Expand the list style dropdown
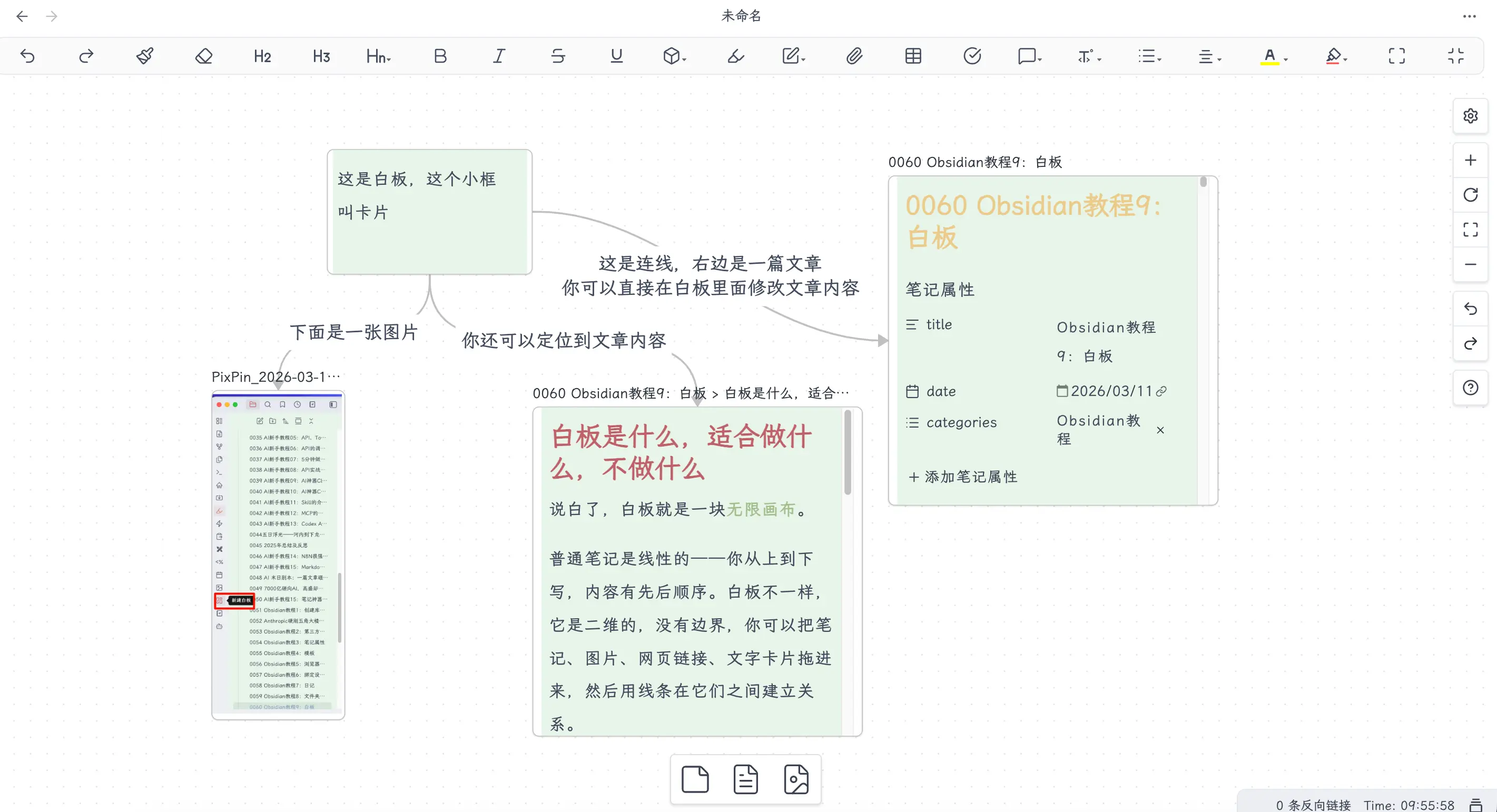The height and width of the screenshot is (812, 1497). 1149,56
